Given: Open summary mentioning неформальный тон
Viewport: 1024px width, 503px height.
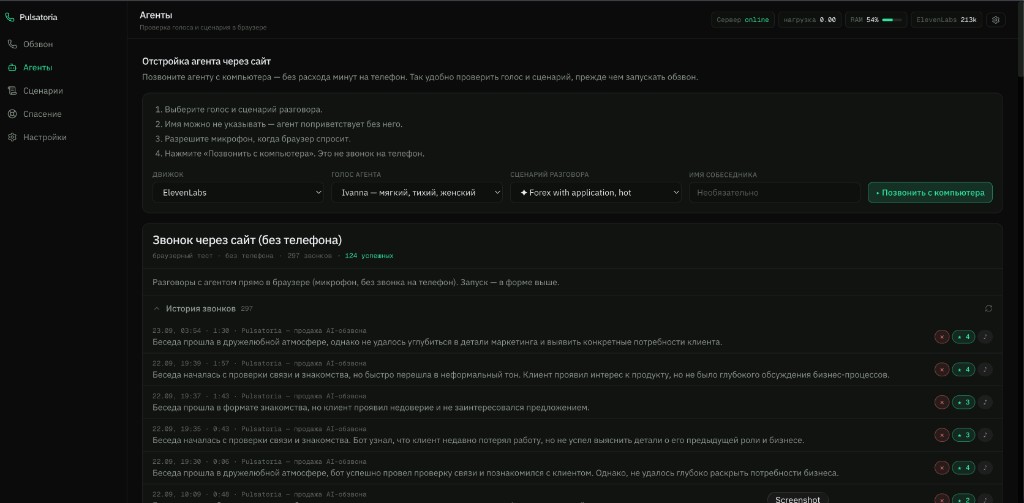Looking at the screenshot, I should coord(520,374).
